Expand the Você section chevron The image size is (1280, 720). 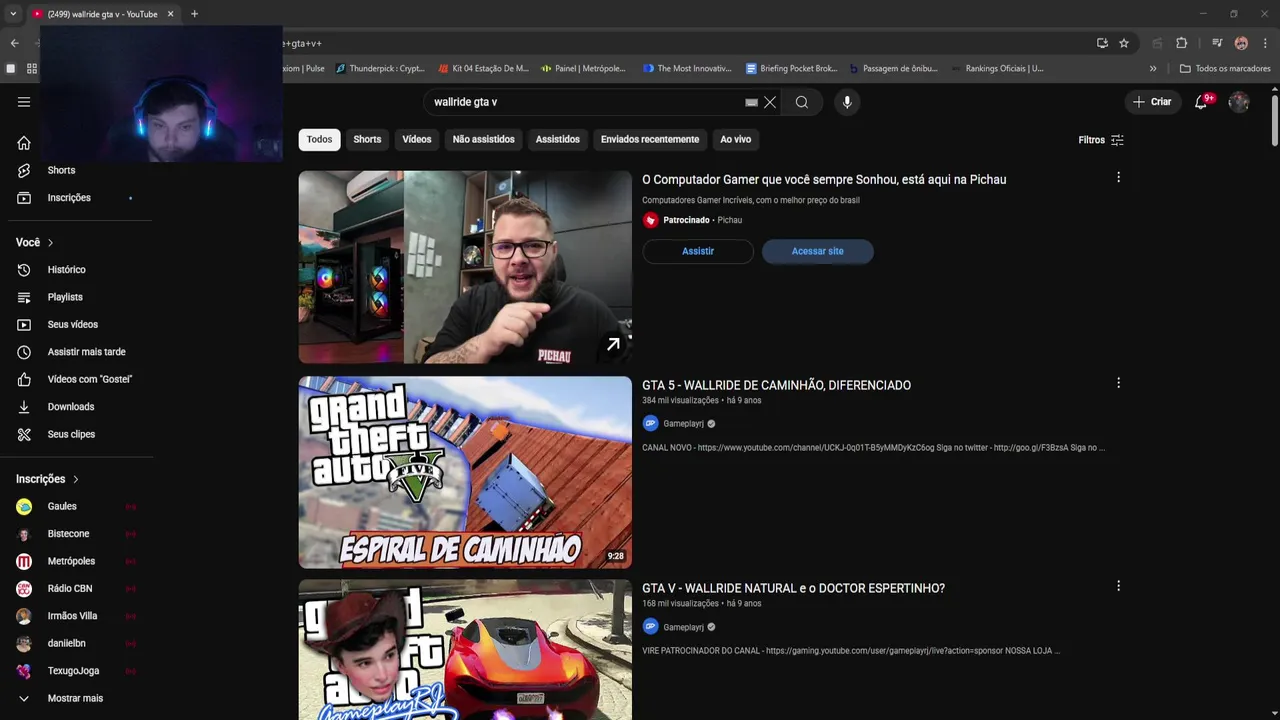click(50, 243)
